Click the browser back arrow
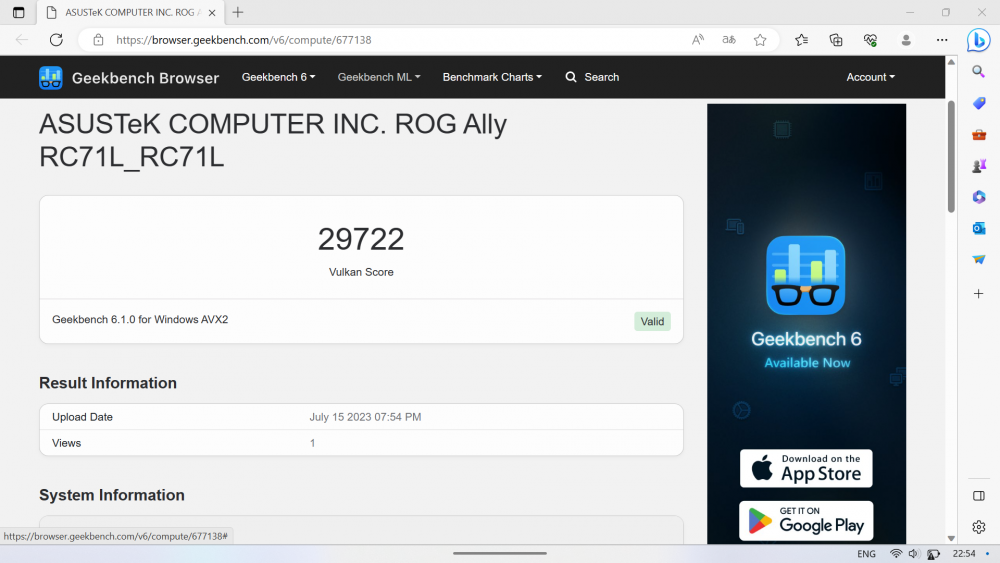This screenshot has height=563, width=1000. point(22,40)
